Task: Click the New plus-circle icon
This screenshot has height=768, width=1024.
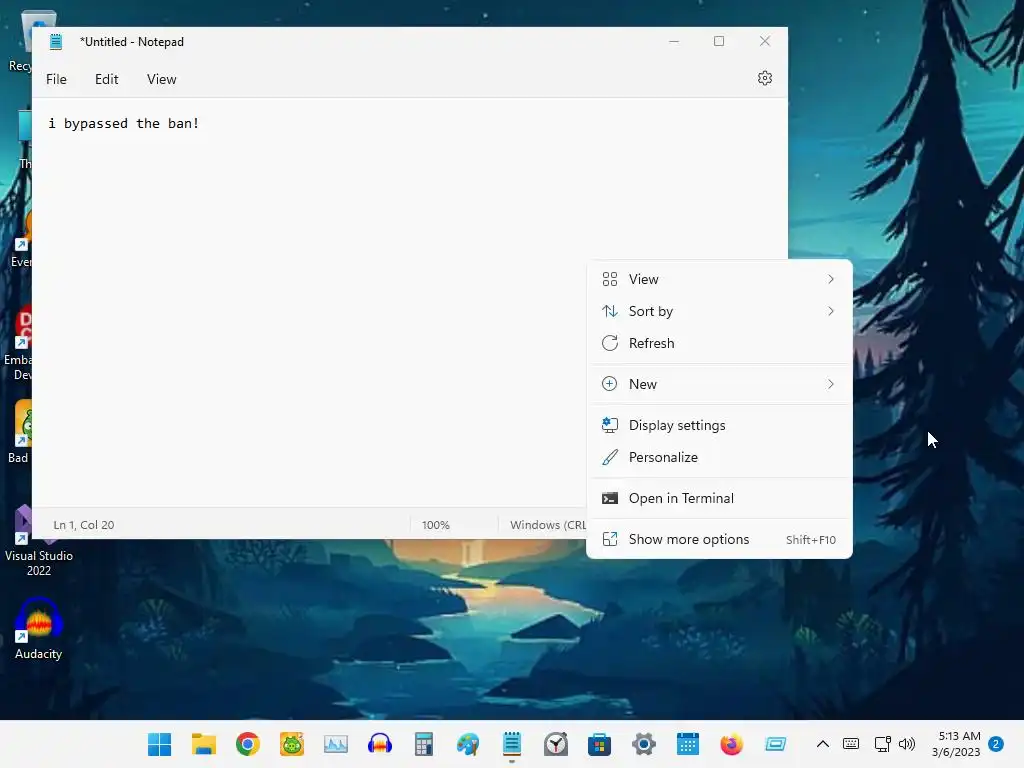Action: 609,384
